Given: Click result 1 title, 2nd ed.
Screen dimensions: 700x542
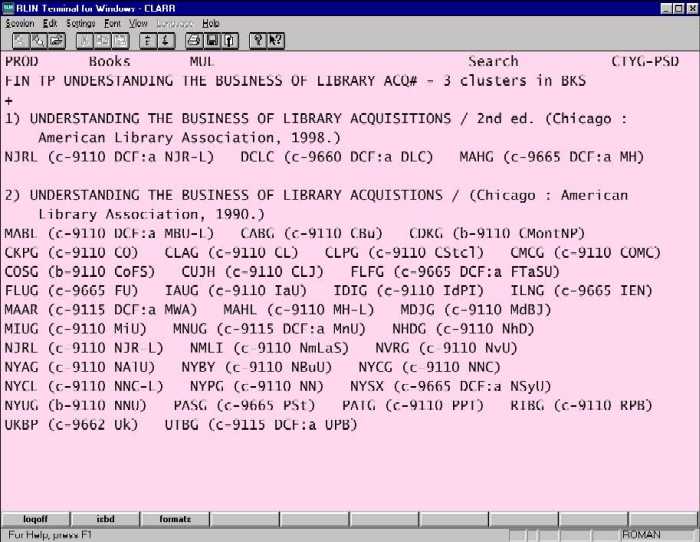Looking at the screenshot, I should pyautogui.click(x=316, y=119).
